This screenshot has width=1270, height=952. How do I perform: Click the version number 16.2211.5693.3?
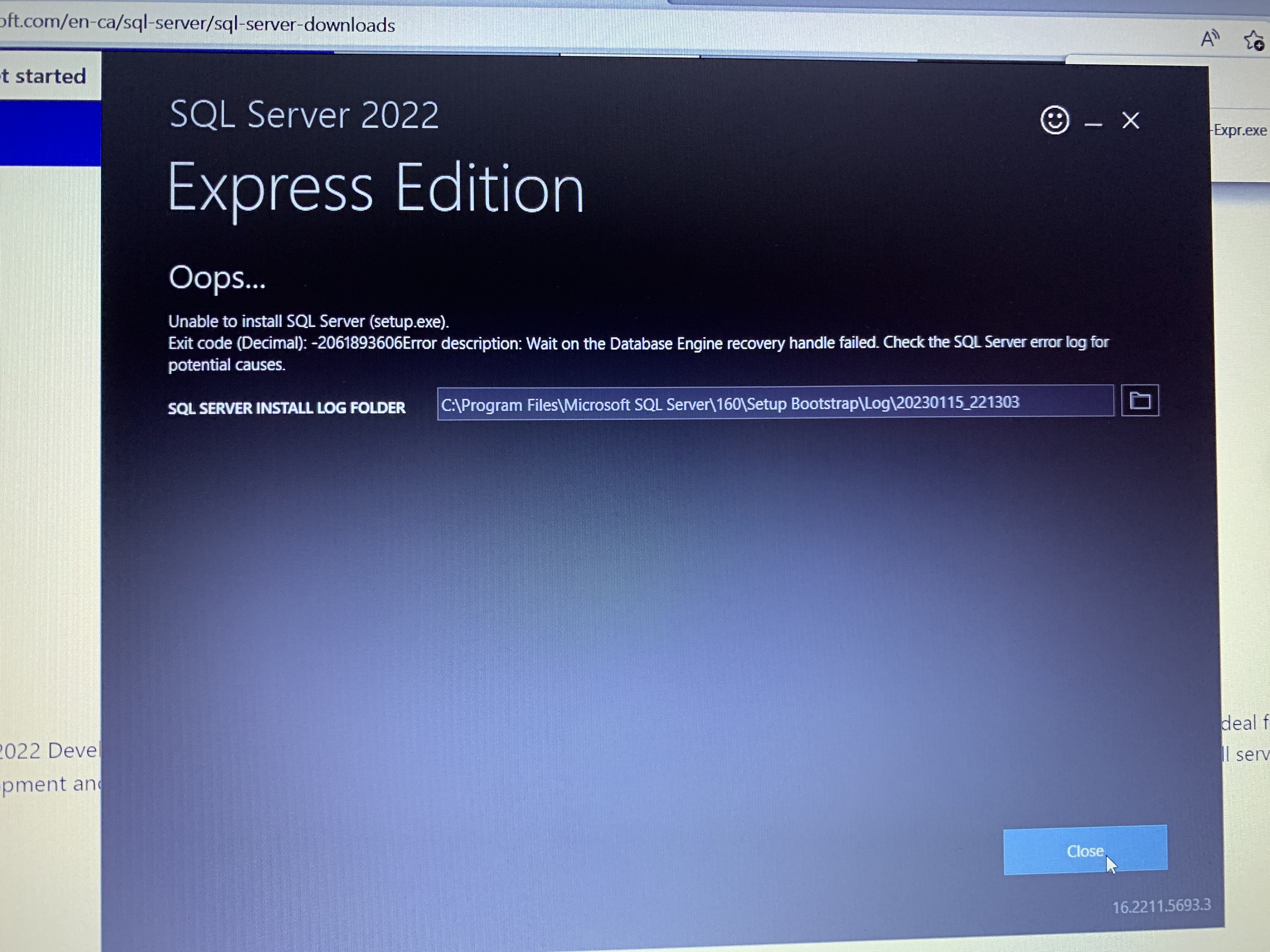click(1161, 906)
